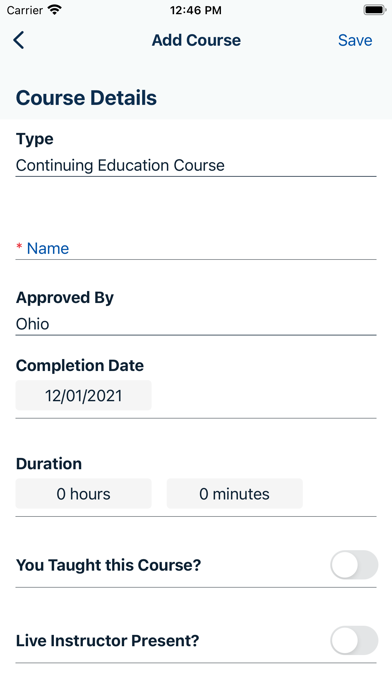Open the completion date picker 12/01/2021
The width and height of the screenshot is (392, 696).
click(83, 395)
